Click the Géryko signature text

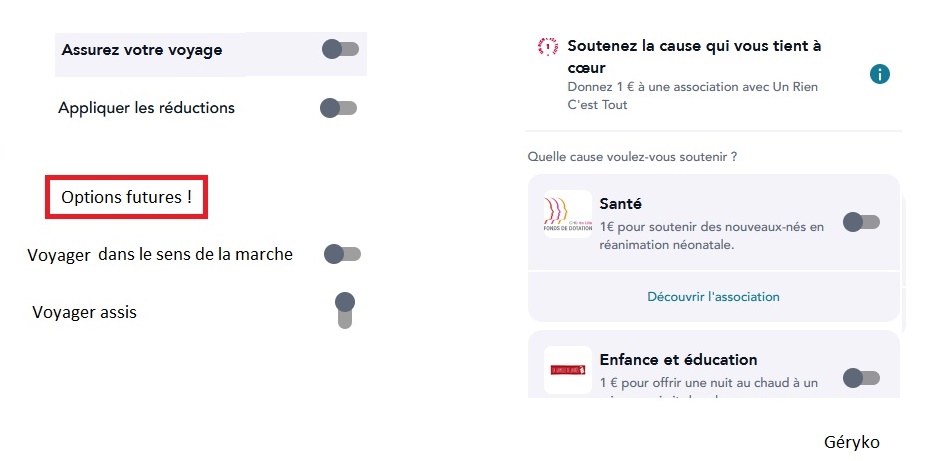click(852, 442)
